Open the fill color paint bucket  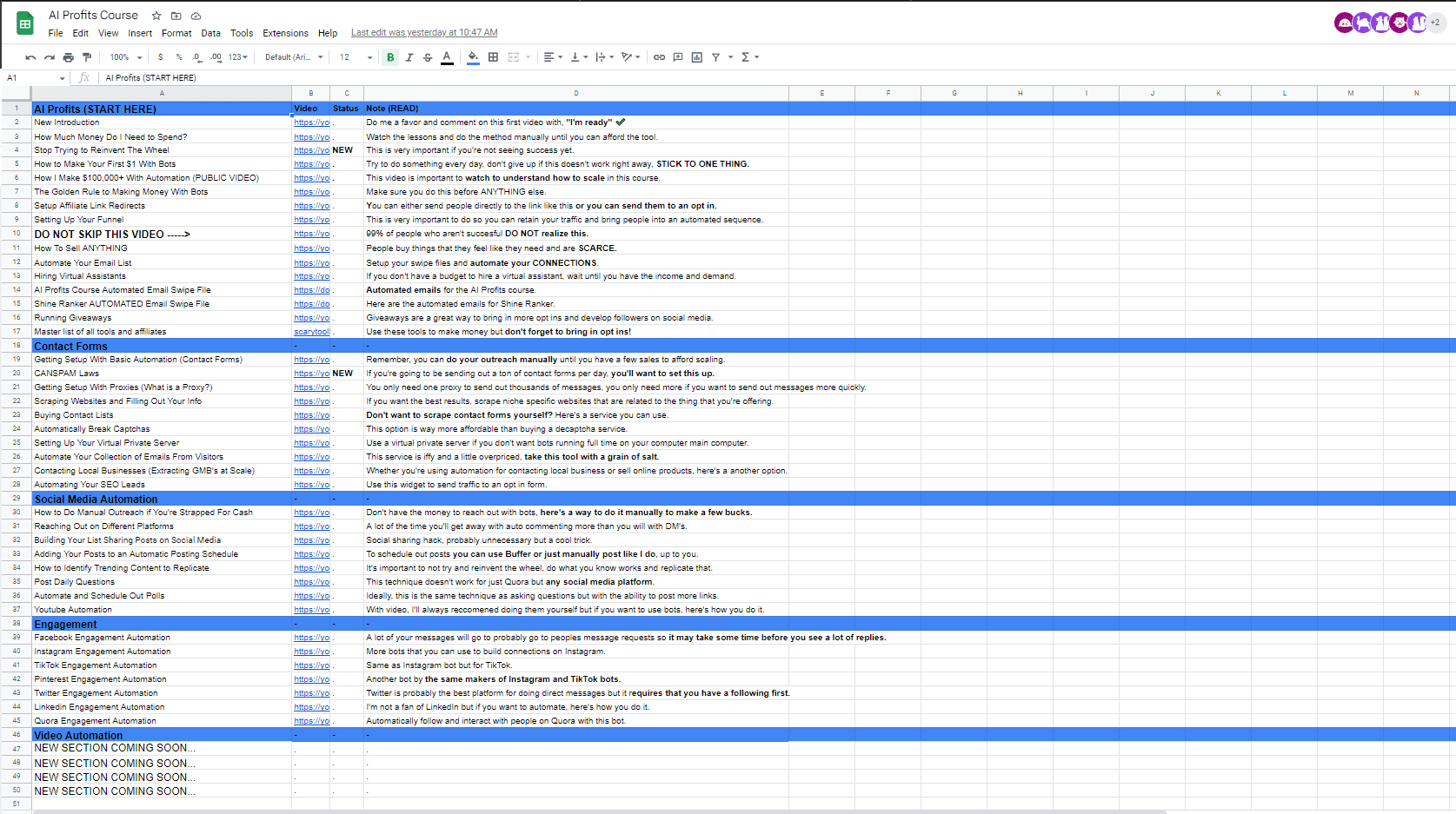click(x=473, y=57)
